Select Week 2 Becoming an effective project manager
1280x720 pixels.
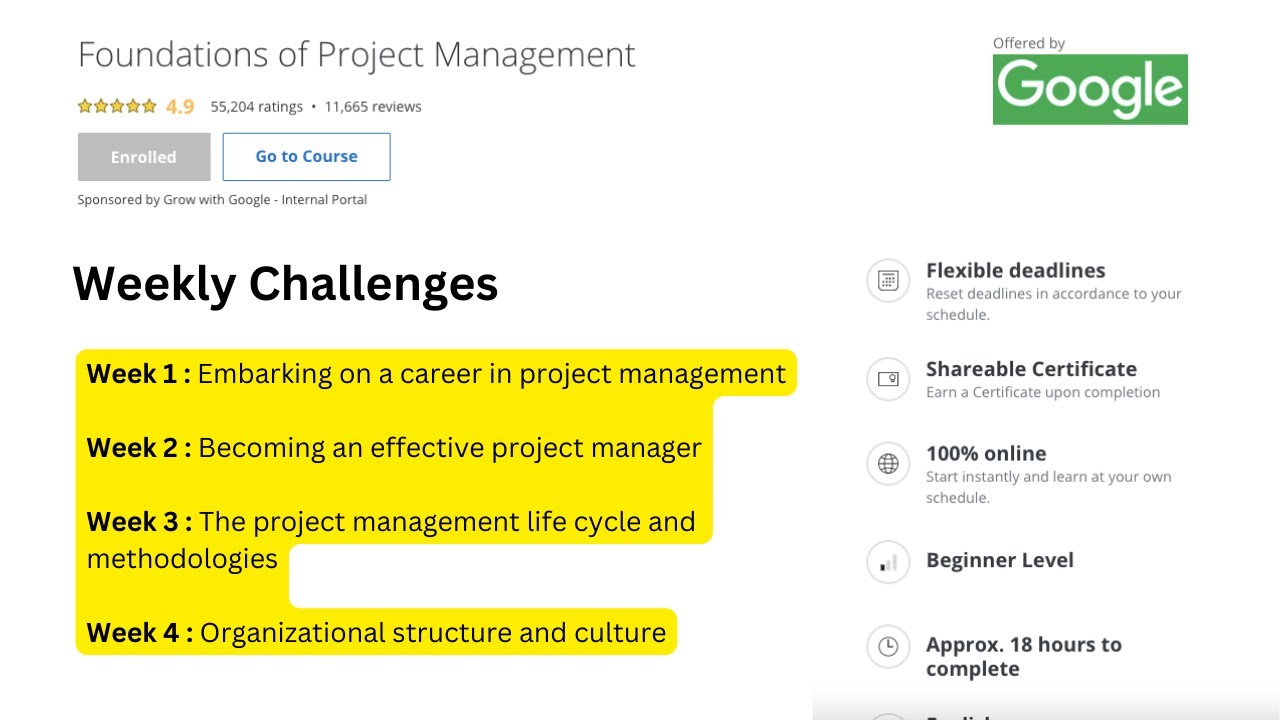click(x=394, y=448)
